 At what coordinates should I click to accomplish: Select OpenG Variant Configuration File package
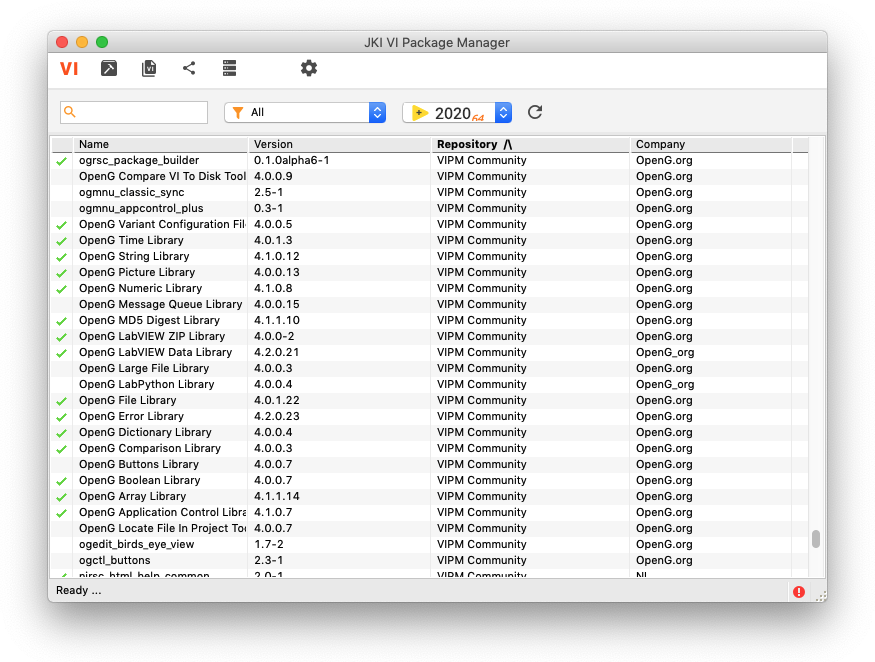pos(429,224)
